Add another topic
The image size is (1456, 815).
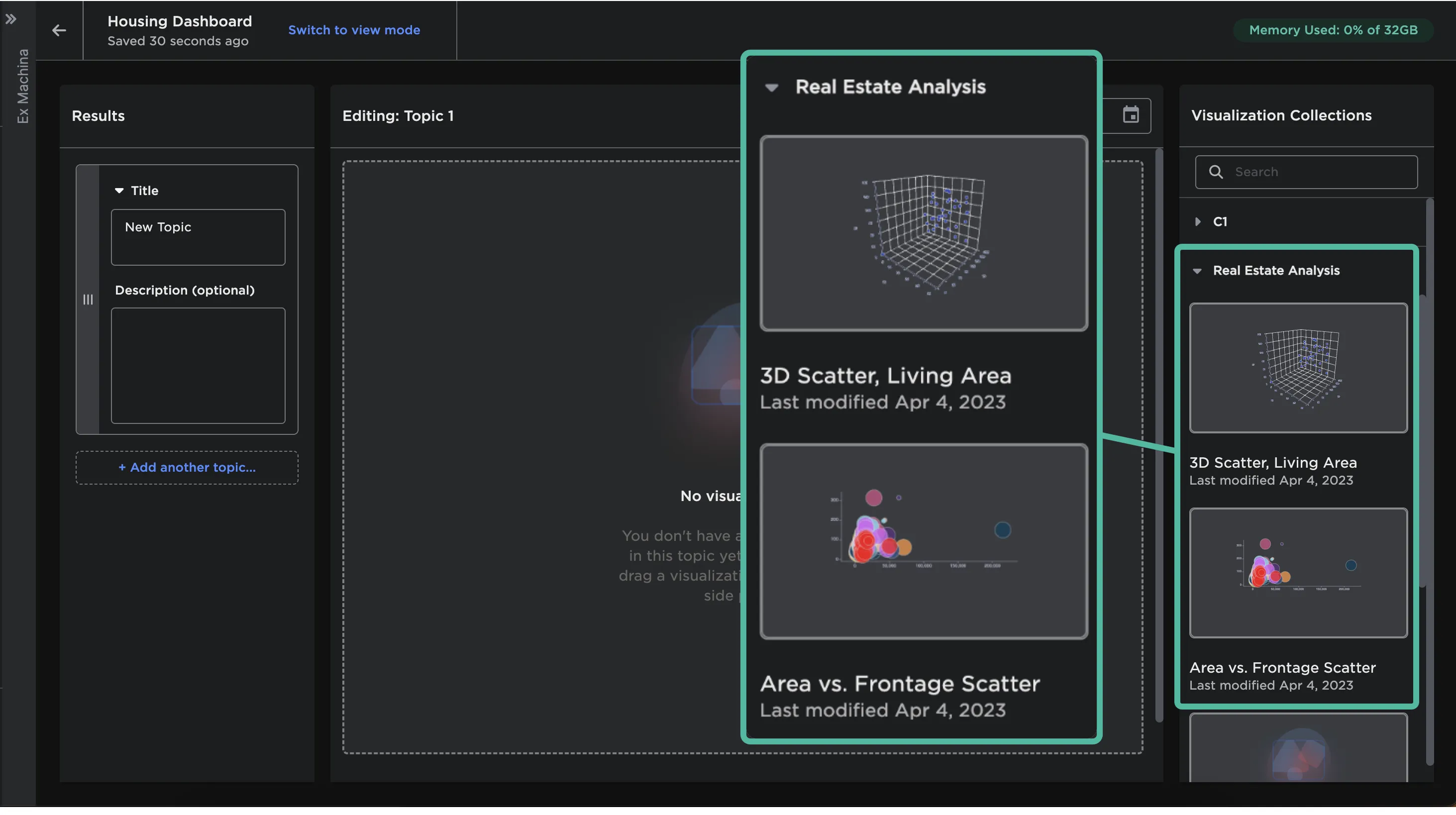pyautogui.click(x=187, y=467)
